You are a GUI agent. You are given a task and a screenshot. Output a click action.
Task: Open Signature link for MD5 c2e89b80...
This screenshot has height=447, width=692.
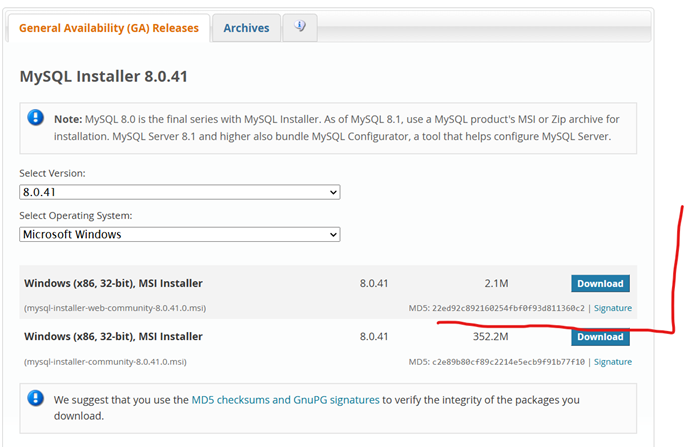click(613, 362)
